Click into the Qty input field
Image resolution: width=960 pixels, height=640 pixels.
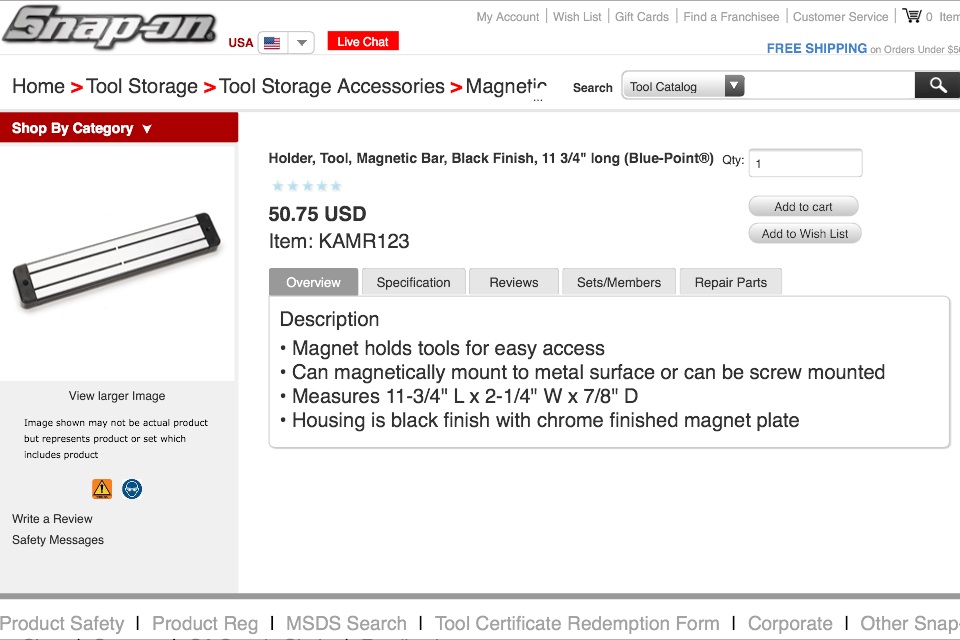click(805, 163)
